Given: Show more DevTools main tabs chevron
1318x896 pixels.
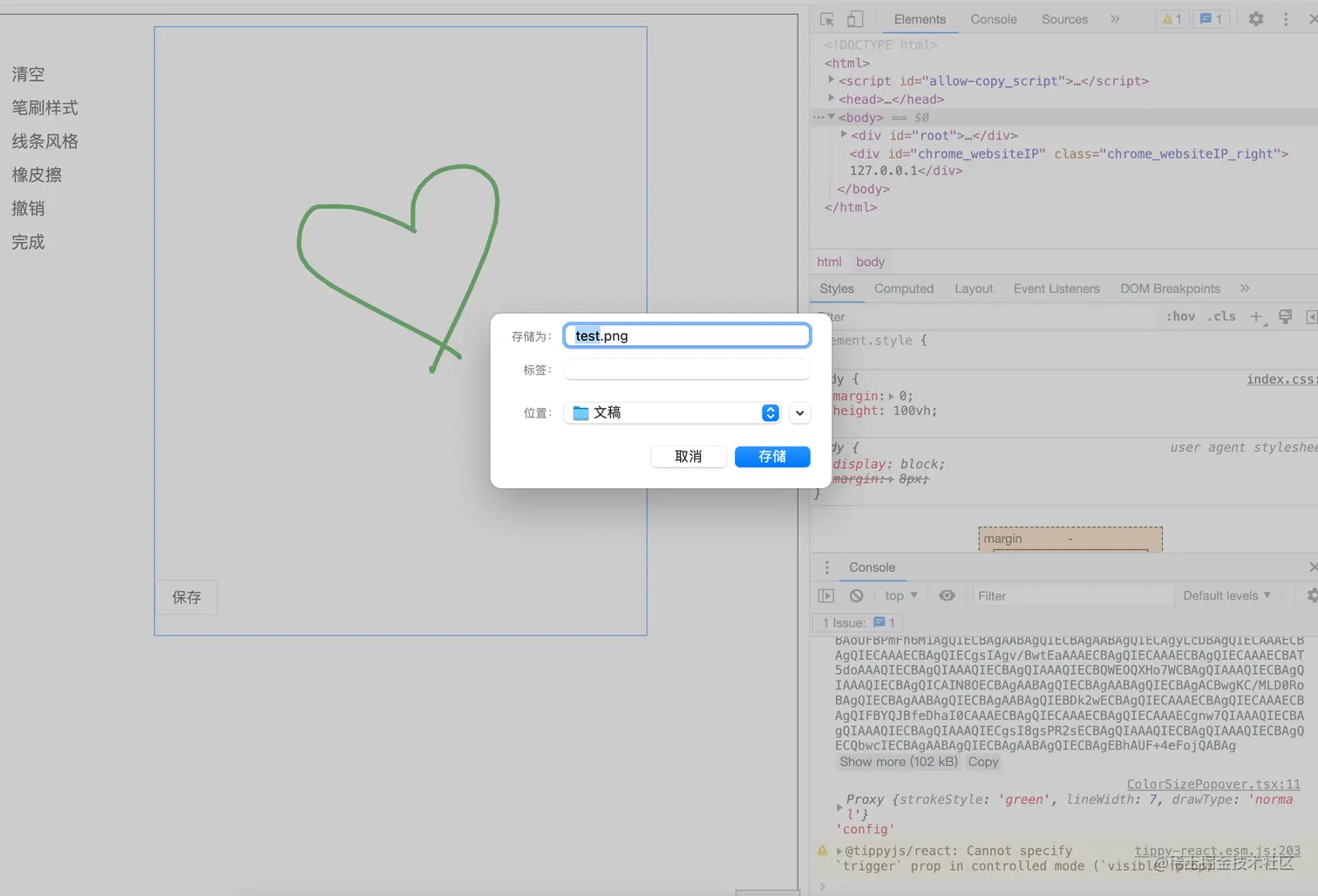Looking at the screenshot, I should 1115,19.
